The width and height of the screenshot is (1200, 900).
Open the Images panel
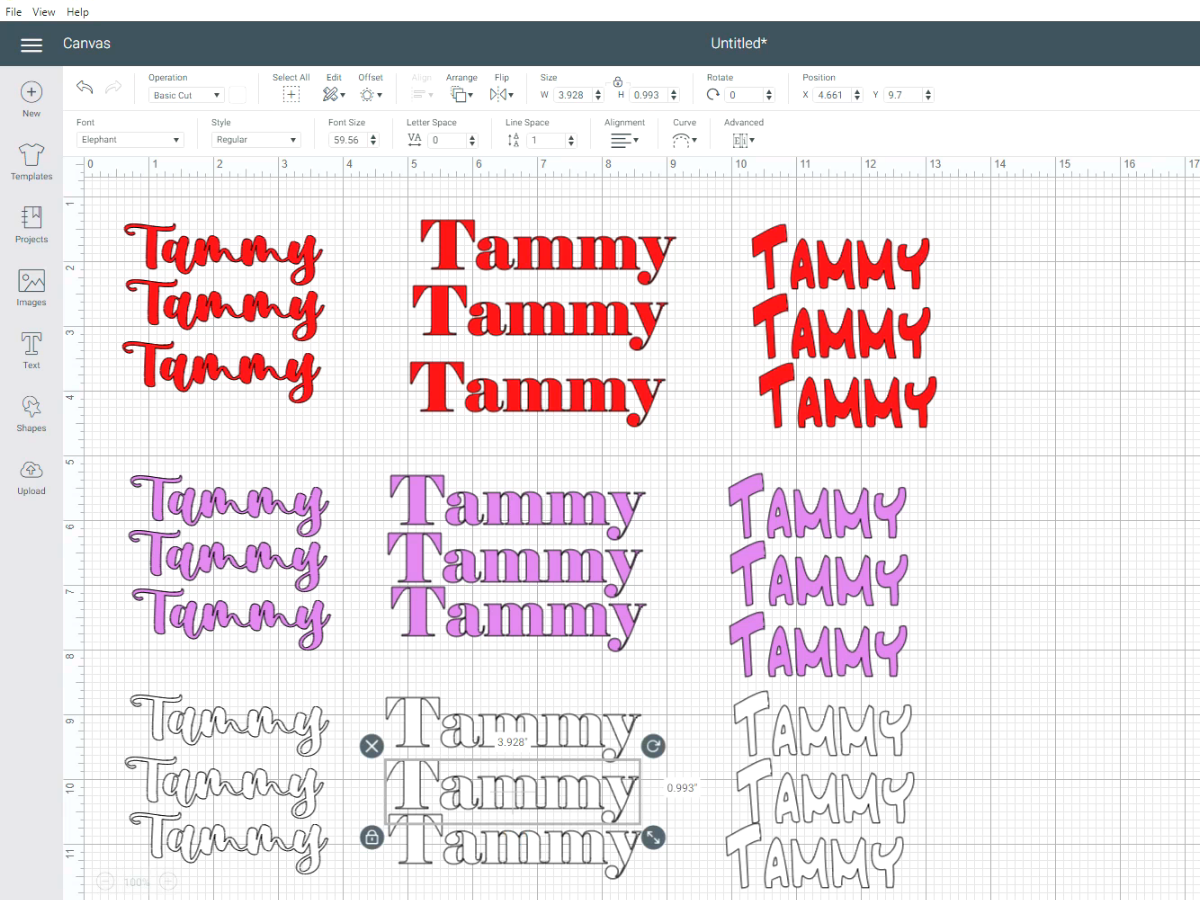pos(31,282)
